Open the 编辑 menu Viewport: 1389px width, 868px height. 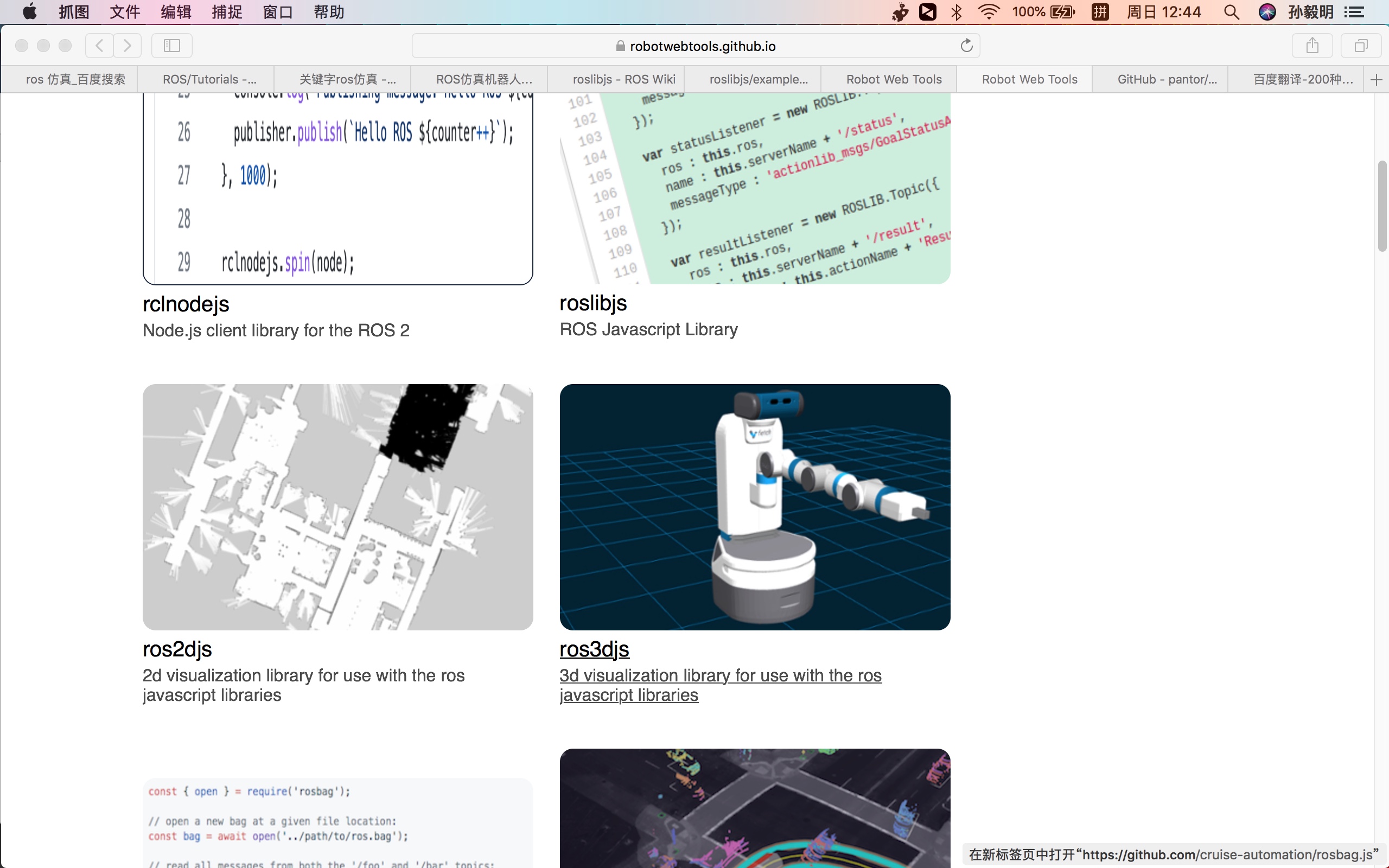tap(176, 12)
